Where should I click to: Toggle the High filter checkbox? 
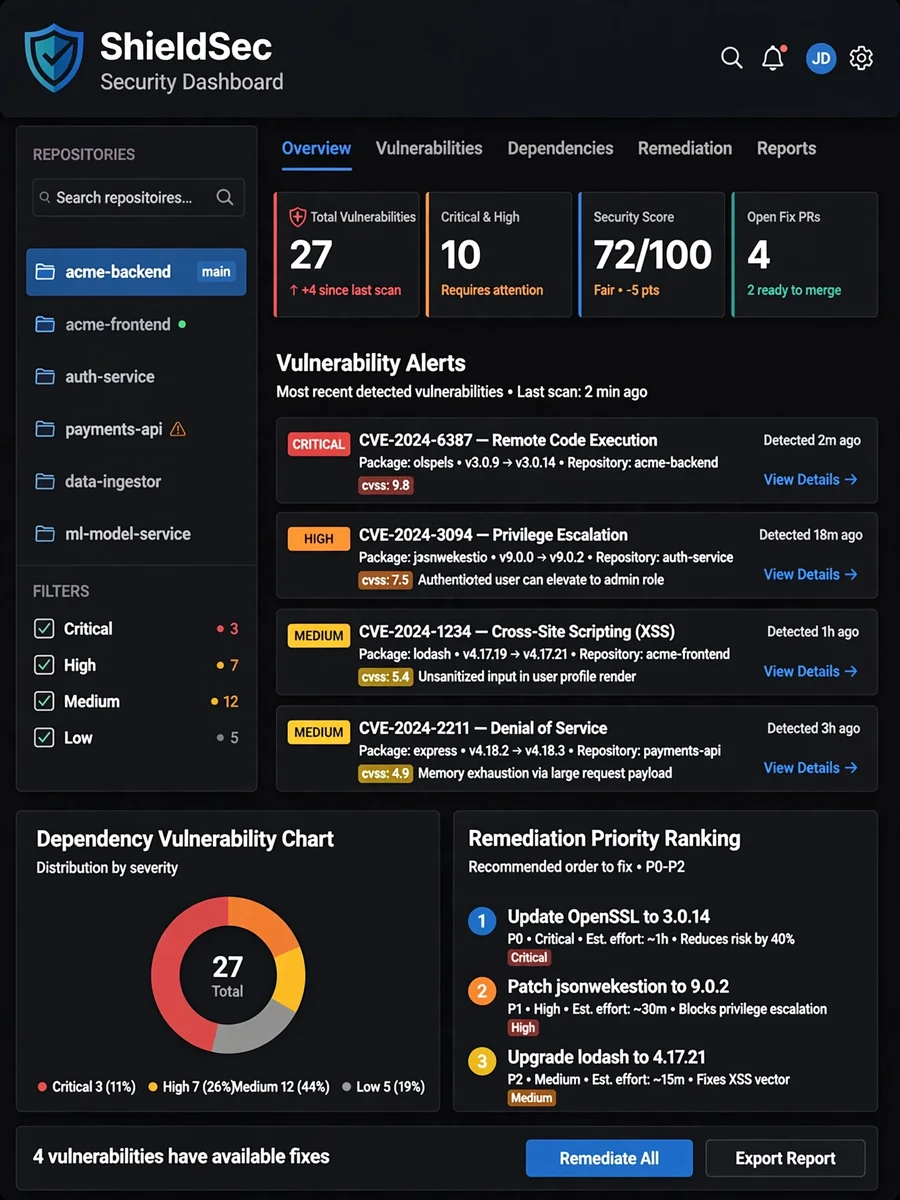coord(44,665)
